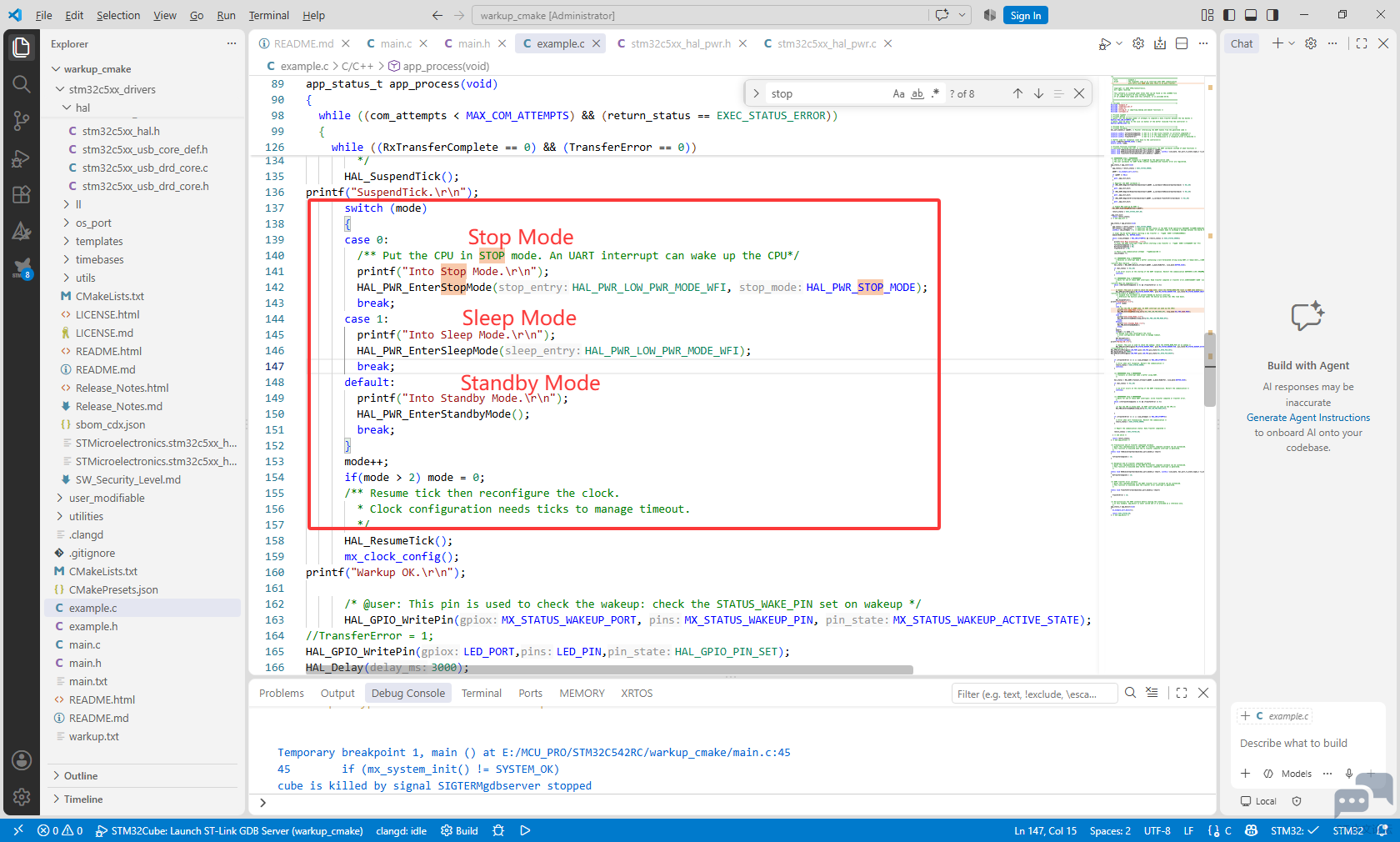This screenshot has width=1400, height=842.
Task: Expand the Outline section
Action: (81, 776)
